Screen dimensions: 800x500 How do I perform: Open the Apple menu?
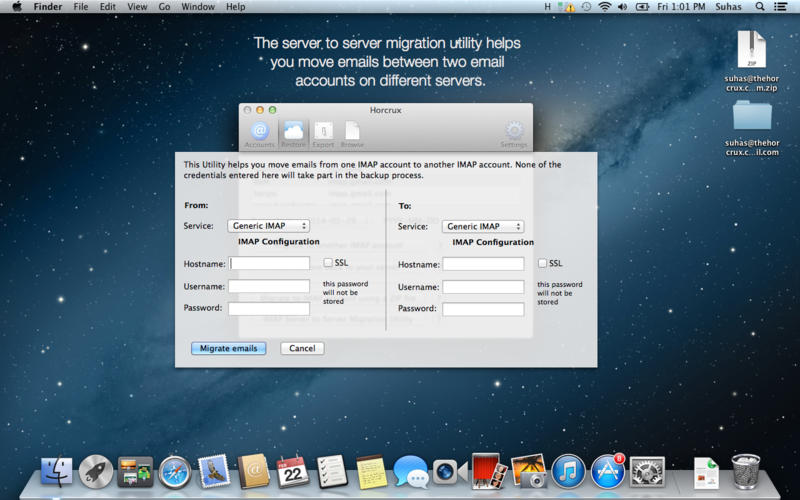pos(17,7)
